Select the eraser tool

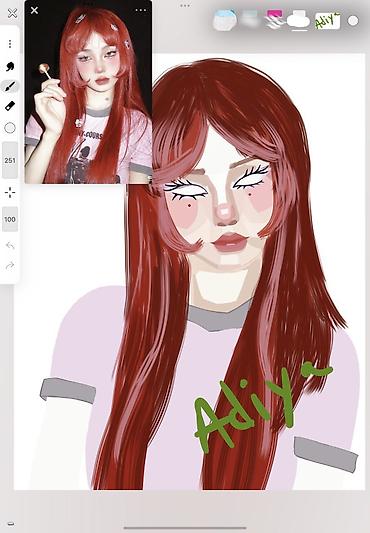coord(10,106)
